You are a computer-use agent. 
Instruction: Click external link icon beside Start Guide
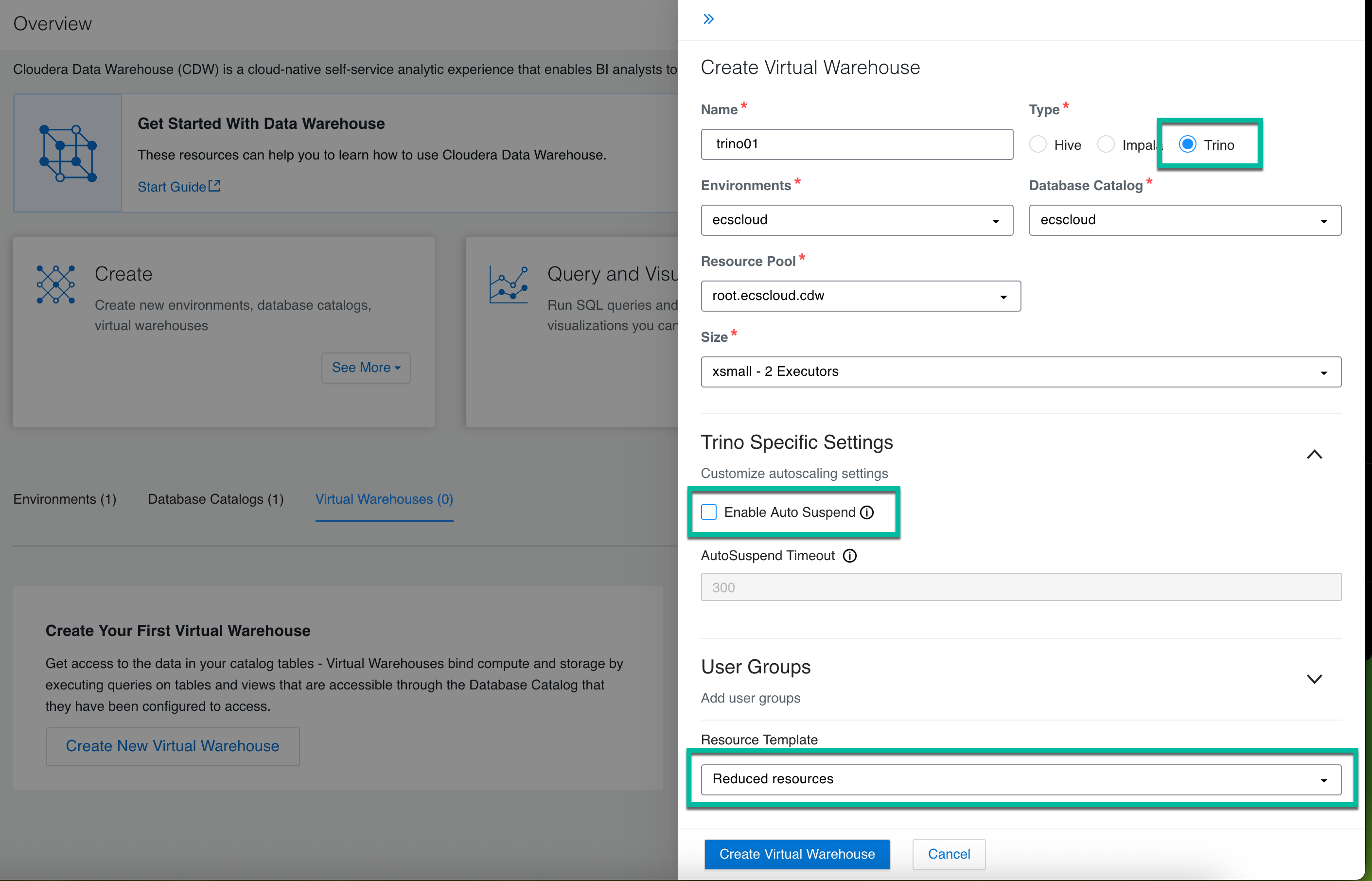[x=214, y=186]
